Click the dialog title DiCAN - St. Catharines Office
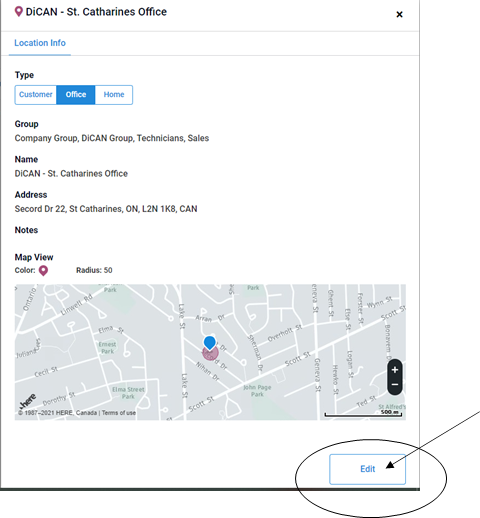This screenshot has height=518, width=480. [x=96, y=12]
